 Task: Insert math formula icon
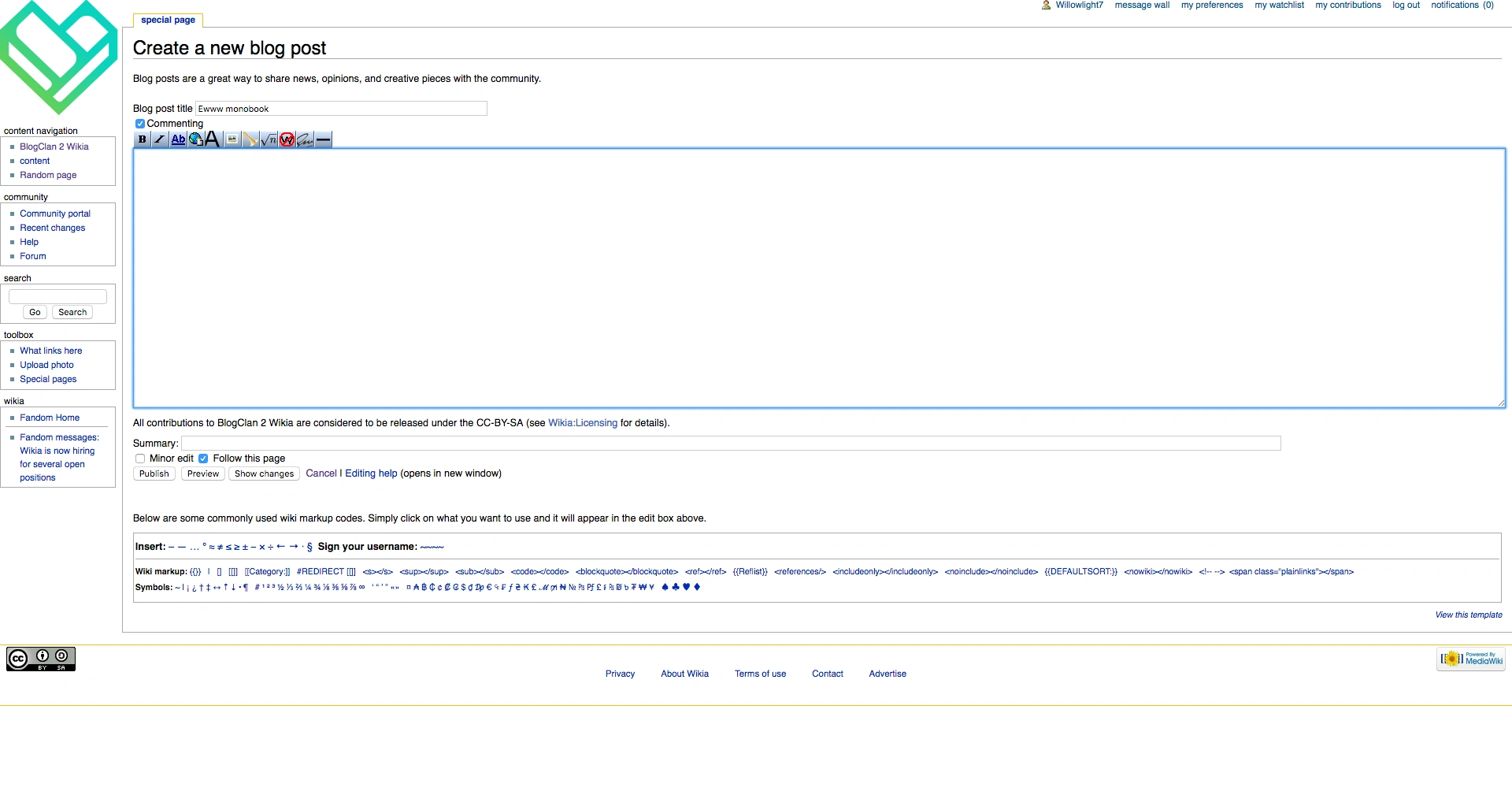click(x=269, y=139)
